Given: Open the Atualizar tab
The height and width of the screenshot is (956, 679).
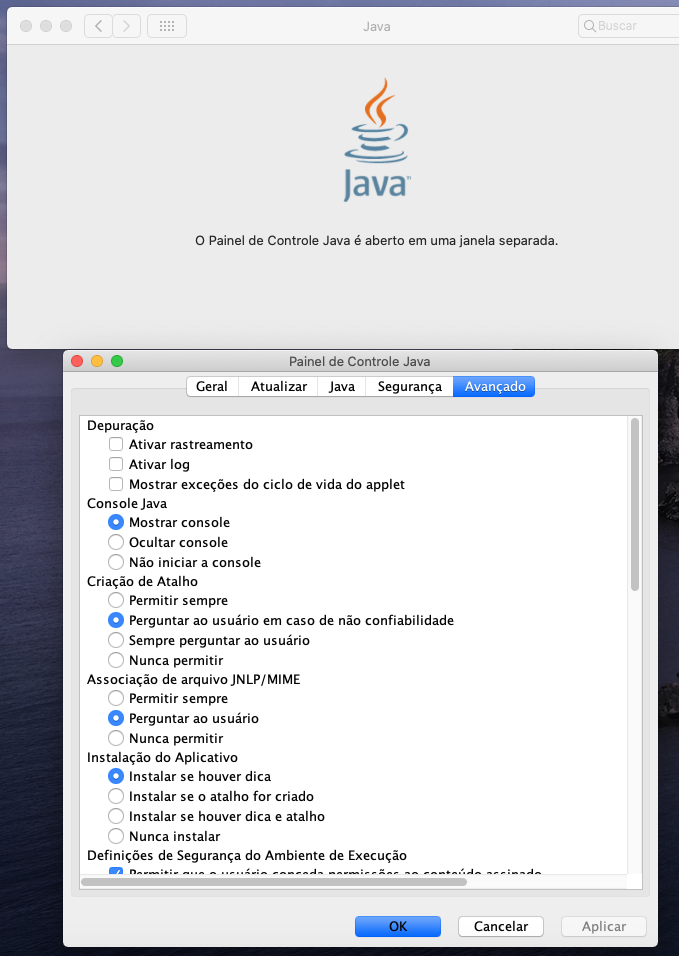Looking at the screenshot, I should (x=279, y=387).
